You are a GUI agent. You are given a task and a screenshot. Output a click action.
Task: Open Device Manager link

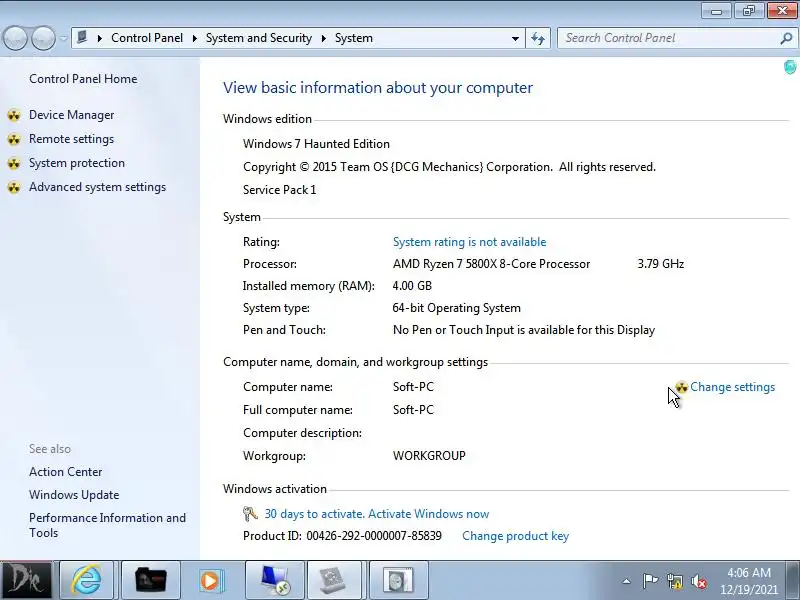click(71, 115)
